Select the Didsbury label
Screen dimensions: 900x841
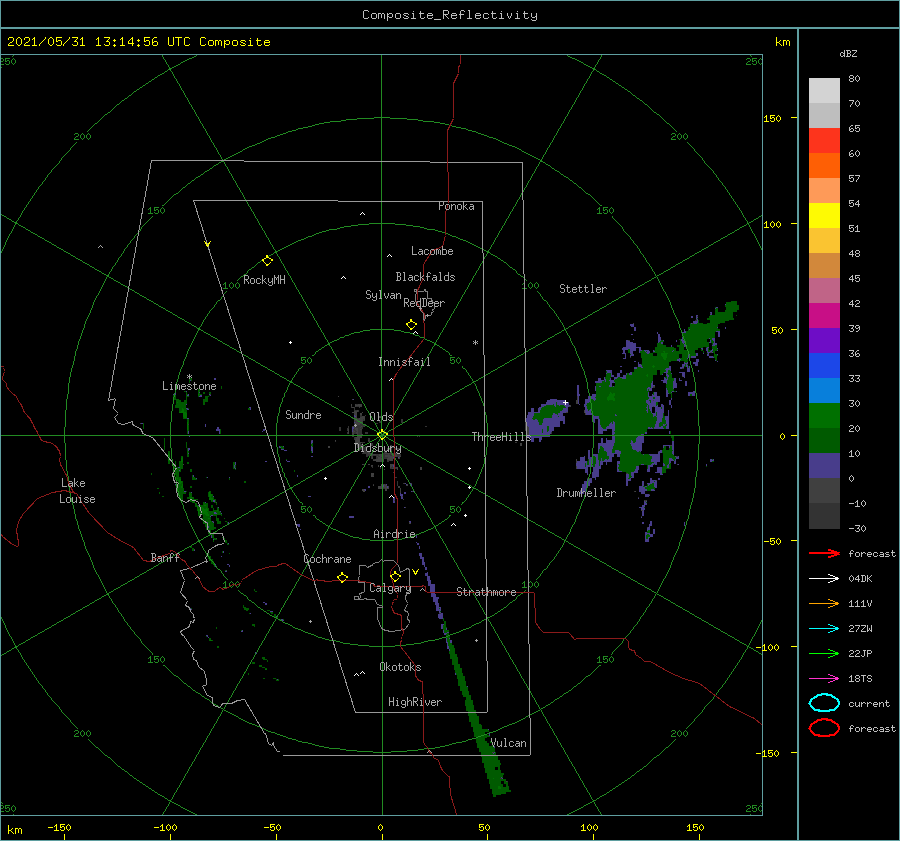coord(378,448)
